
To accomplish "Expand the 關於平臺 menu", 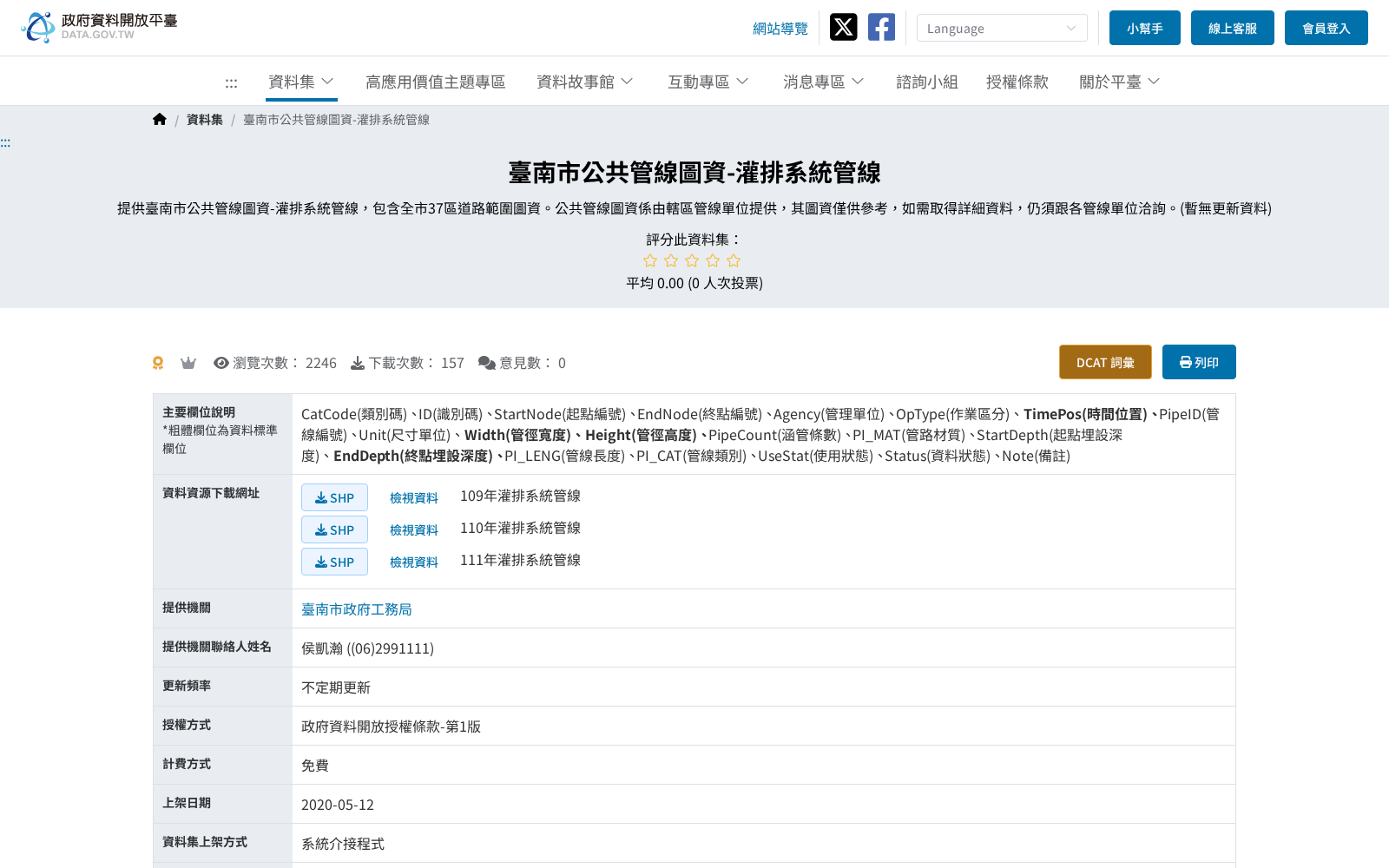I will tap(1119, 82).
